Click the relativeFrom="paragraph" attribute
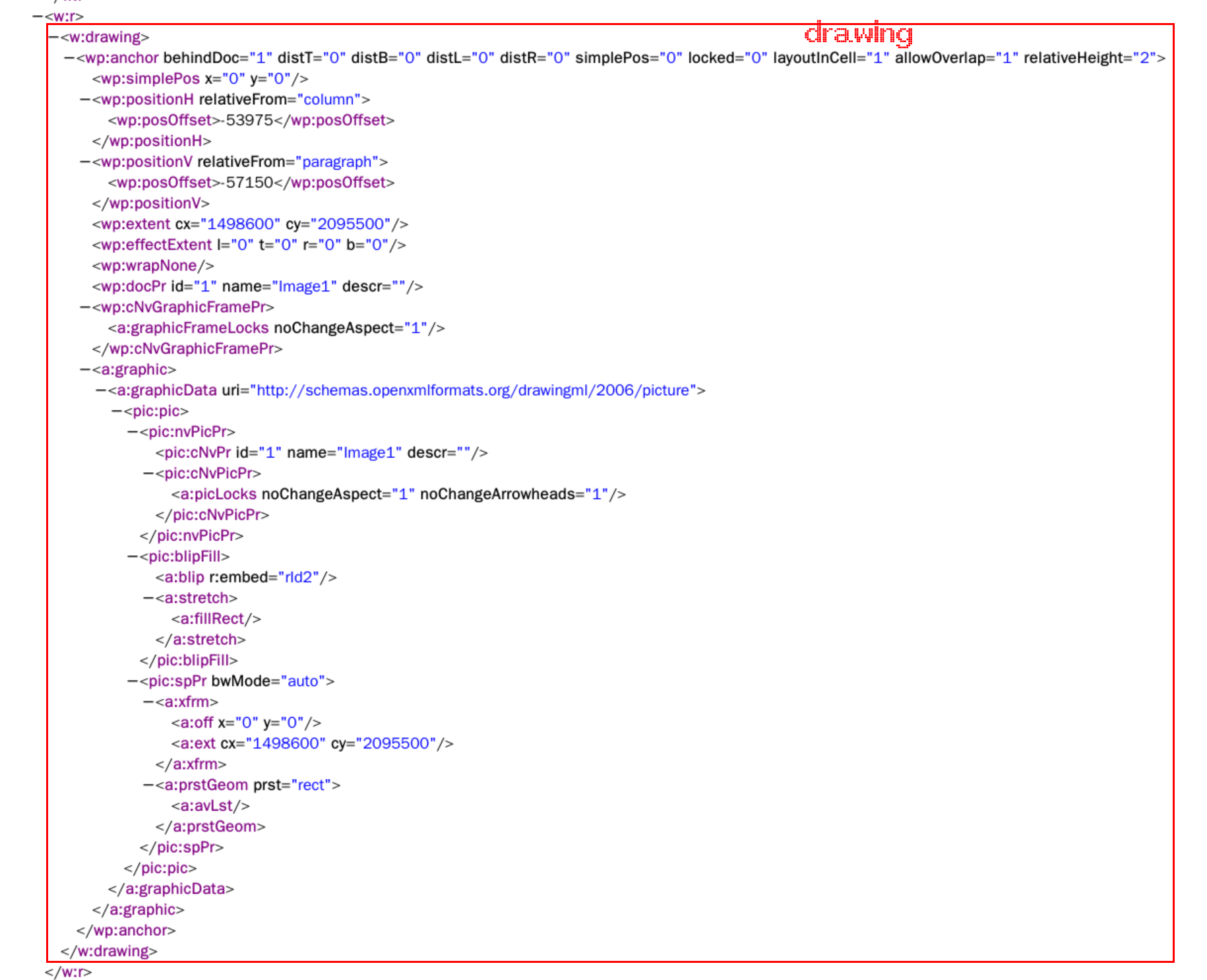This screenshot has height=980, width=1207. click(x=288, y=162)
